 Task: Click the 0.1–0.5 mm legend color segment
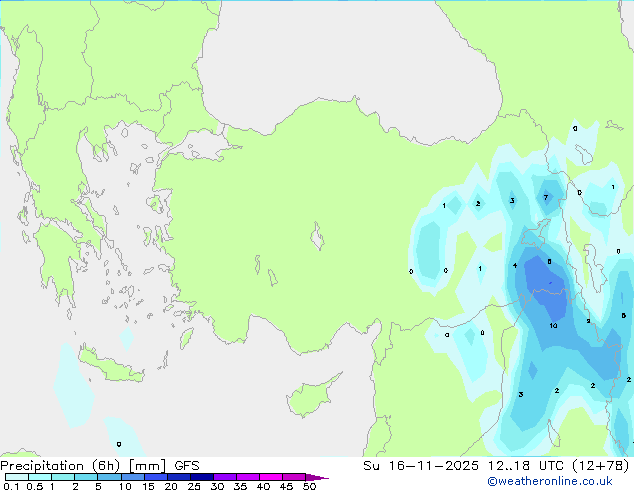(x=17, y=477)
